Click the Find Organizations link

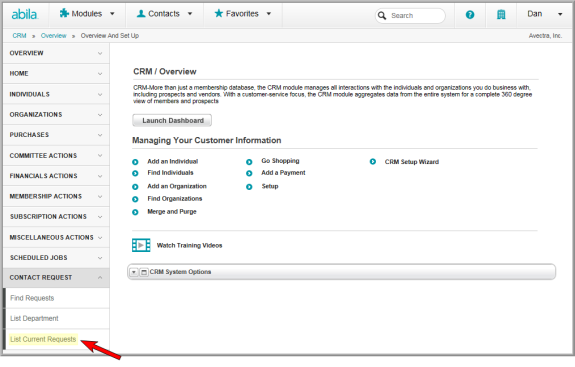(x=175, y=199)
